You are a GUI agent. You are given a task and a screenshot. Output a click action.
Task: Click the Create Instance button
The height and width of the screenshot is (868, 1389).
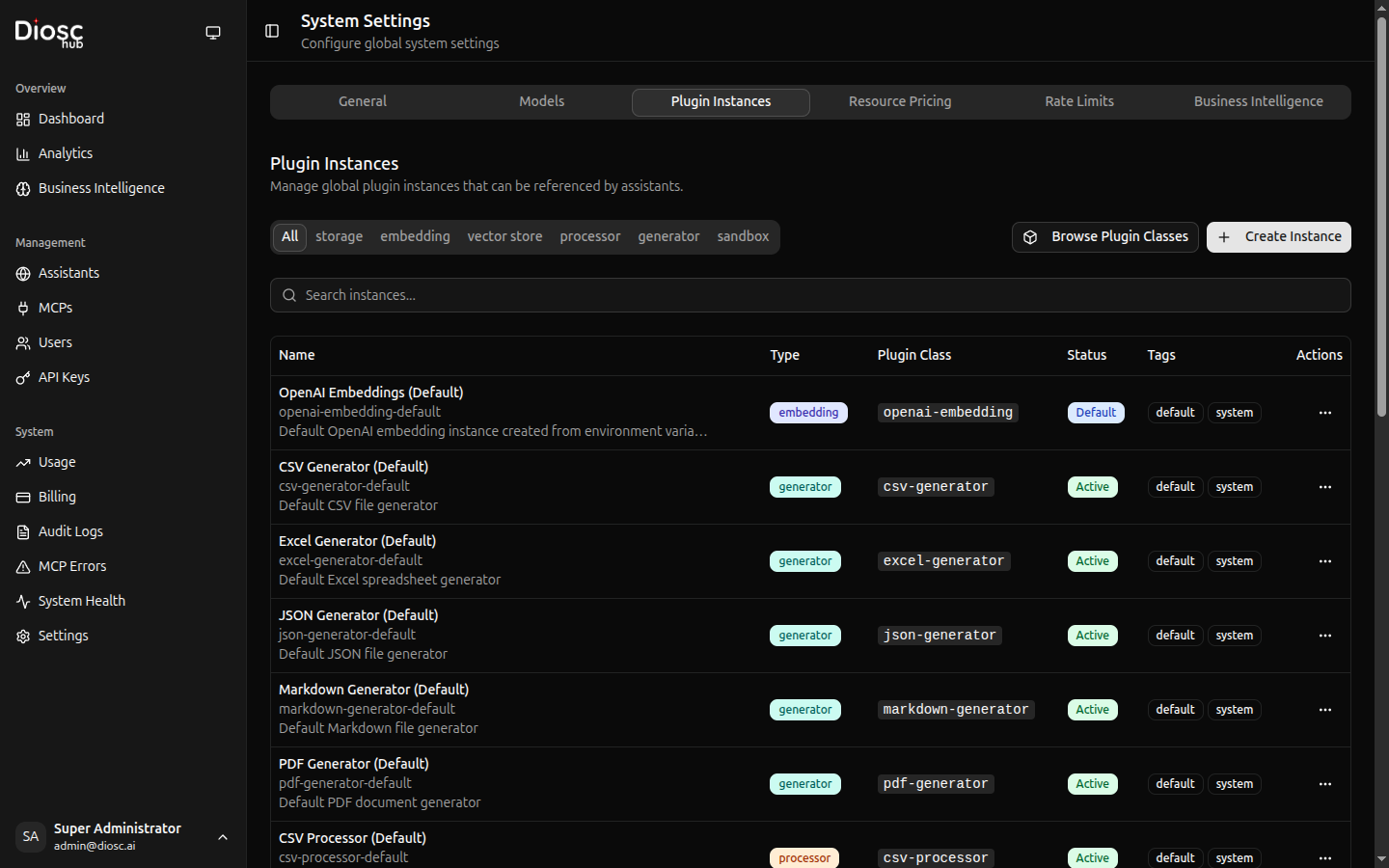coord(1278,236)
